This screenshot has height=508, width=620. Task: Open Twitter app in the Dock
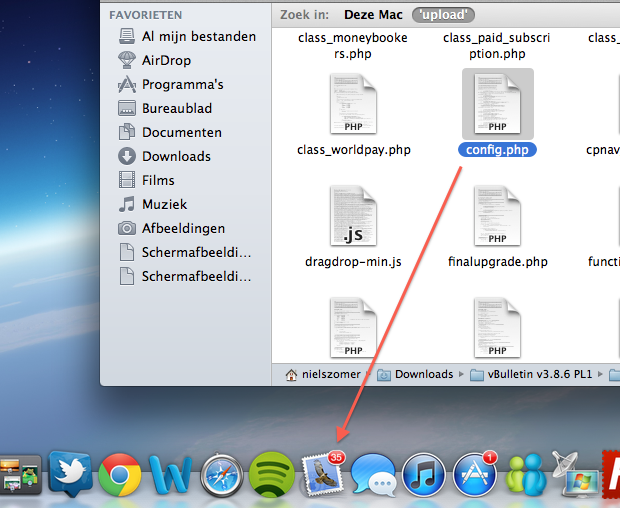click(69, 474)
